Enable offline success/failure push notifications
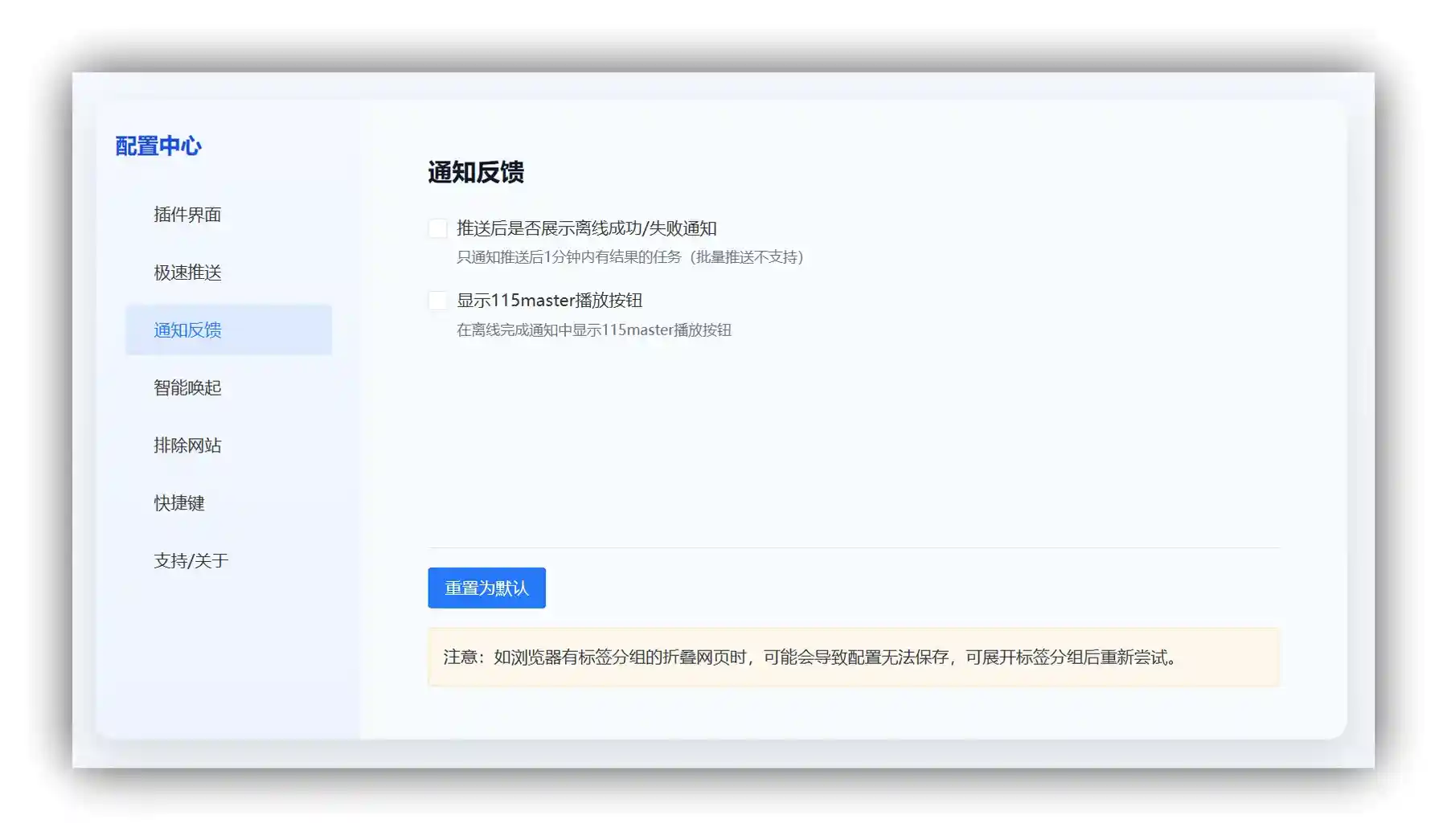 click(x=437, y=228)
